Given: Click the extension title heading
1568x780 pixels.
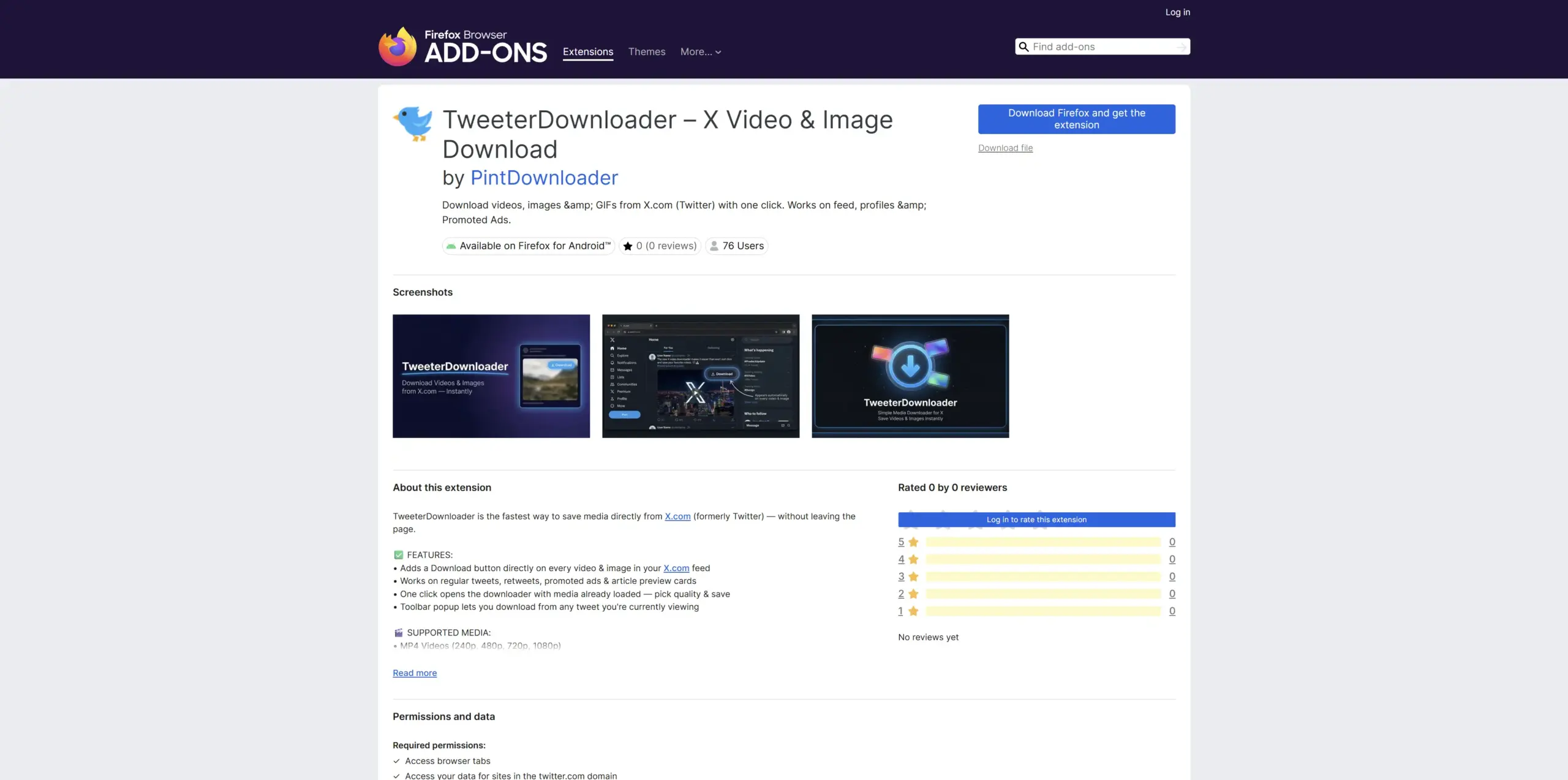Looking at the screenshot, I should pos(668,134).
